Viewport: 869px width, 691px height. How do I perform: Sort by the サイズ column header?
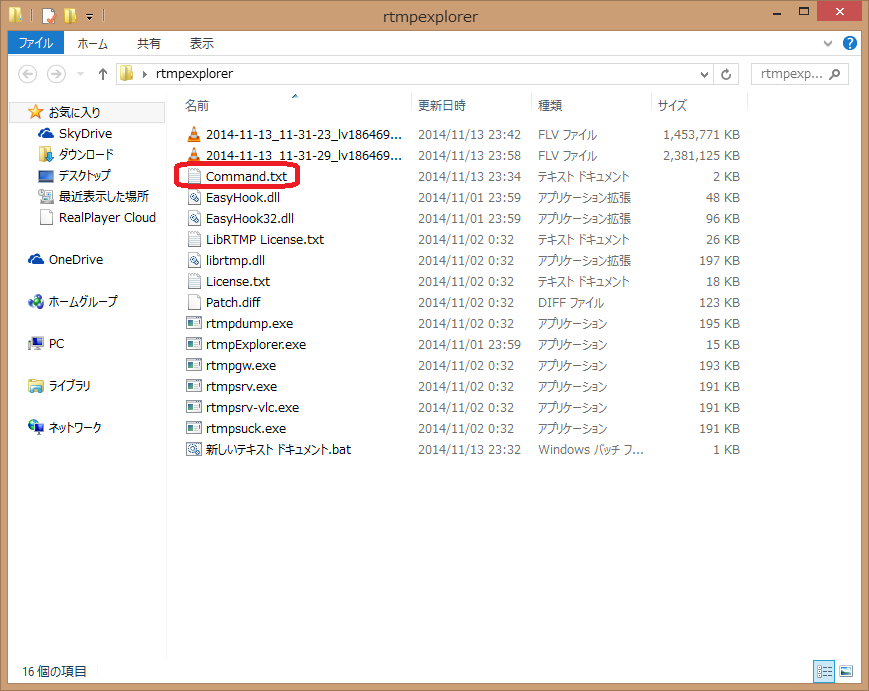coord(672,105)
